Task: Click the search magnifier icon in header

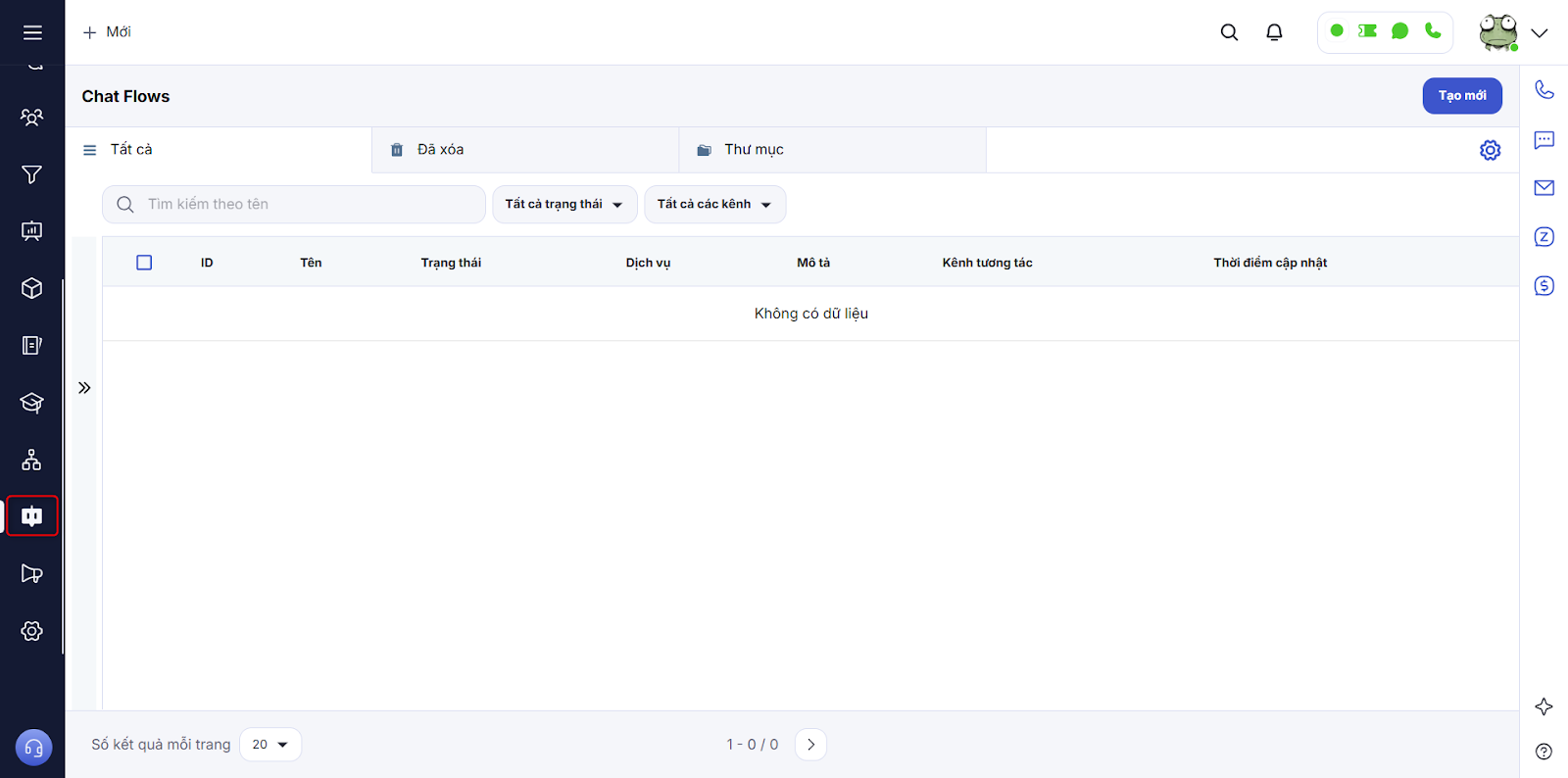Action: [x=1229, y=32]
